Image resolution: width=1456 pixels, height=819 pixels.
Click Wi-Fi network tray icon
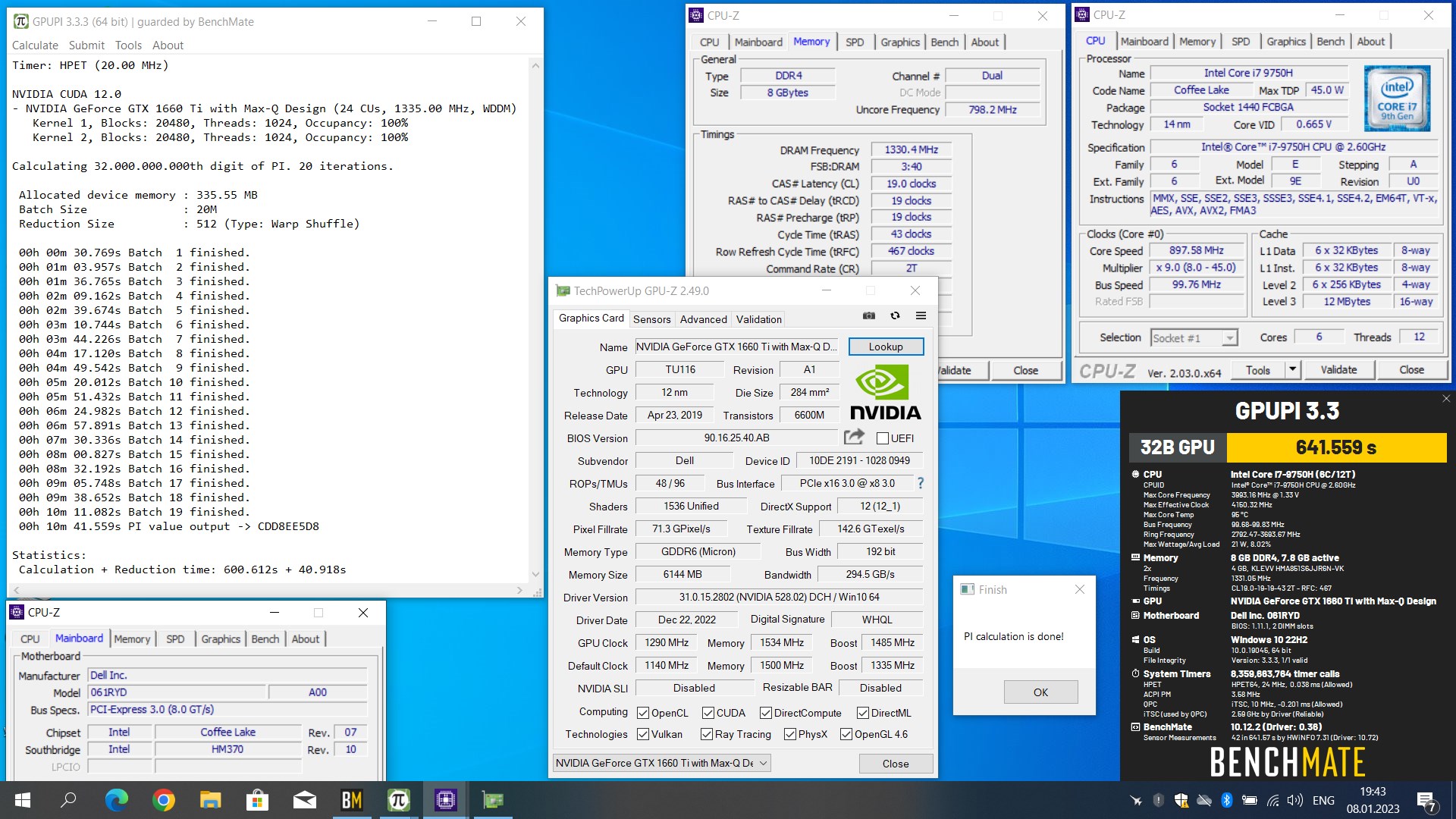click(1272, 800)
